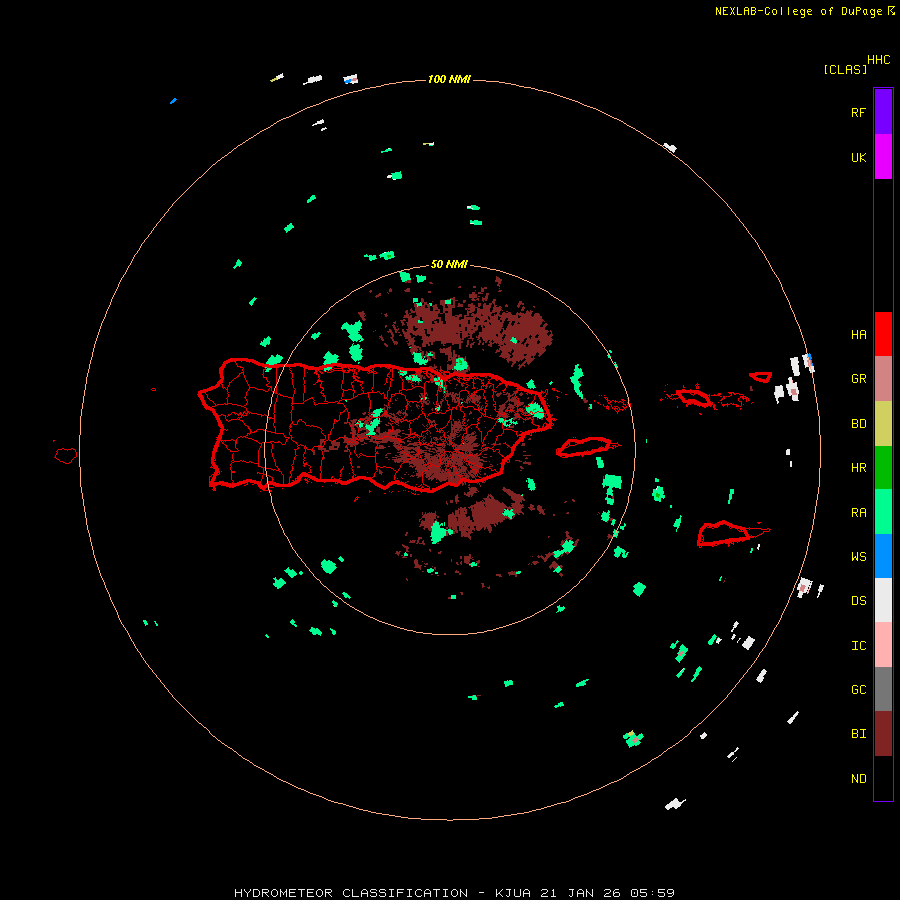Click the GR legend color swatch

point(883,379)
